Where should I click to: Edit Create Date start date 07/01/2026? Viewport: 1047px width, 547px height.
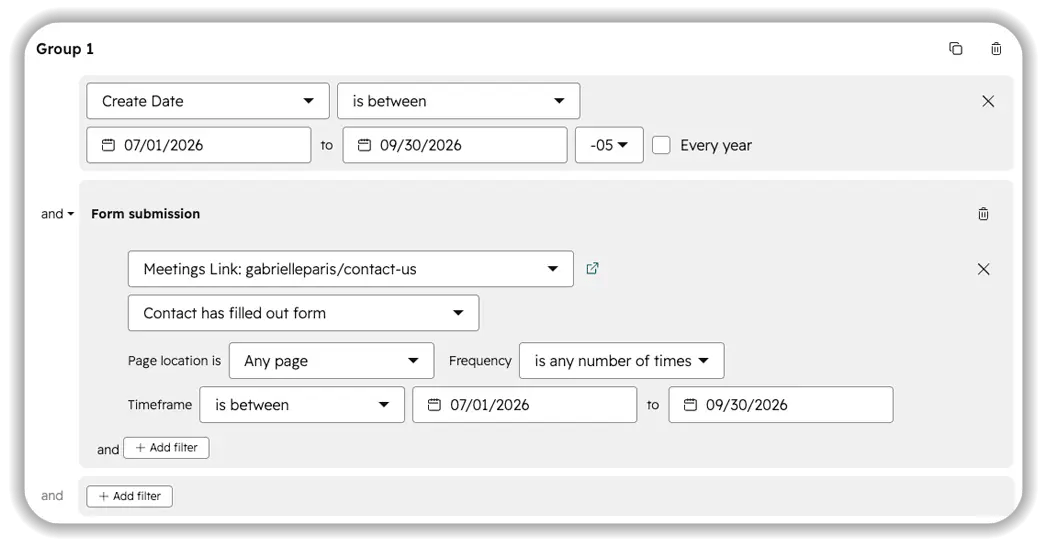pos(198,145)
